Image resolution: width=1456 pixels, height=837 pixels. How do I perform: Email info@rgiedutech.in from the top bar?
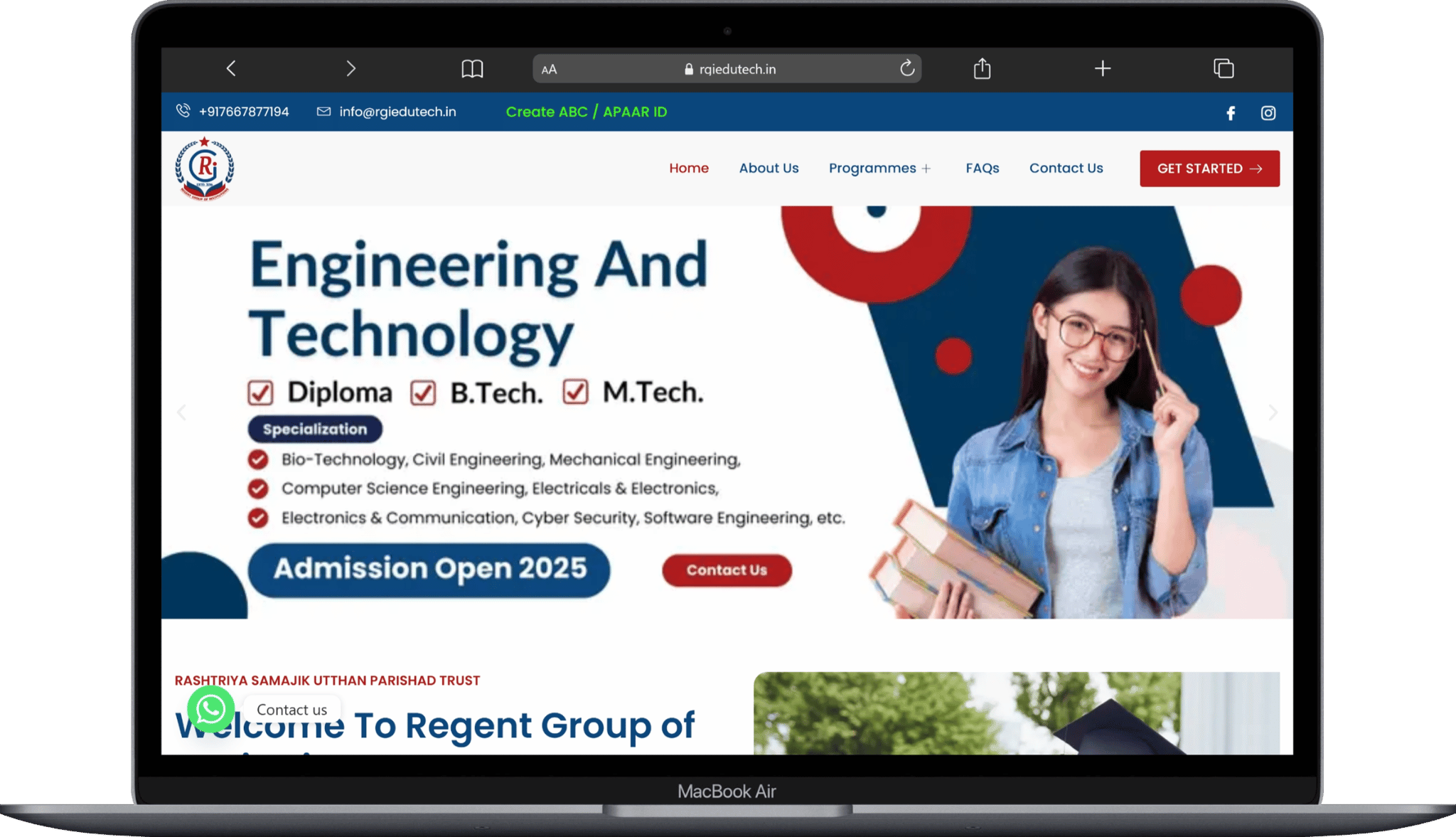(x=397, y=112)
